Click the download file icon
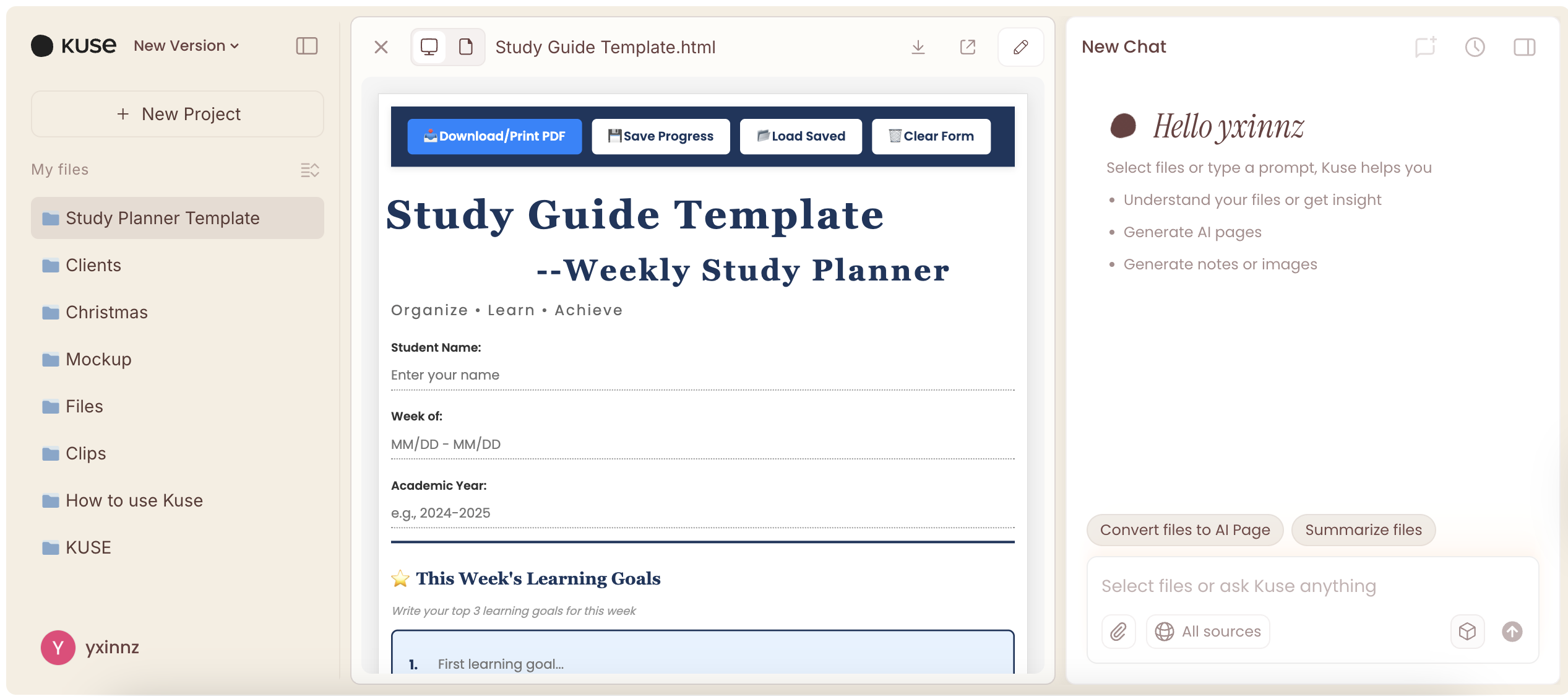This screenshot has height=696, width=1568. coord(918,47)
